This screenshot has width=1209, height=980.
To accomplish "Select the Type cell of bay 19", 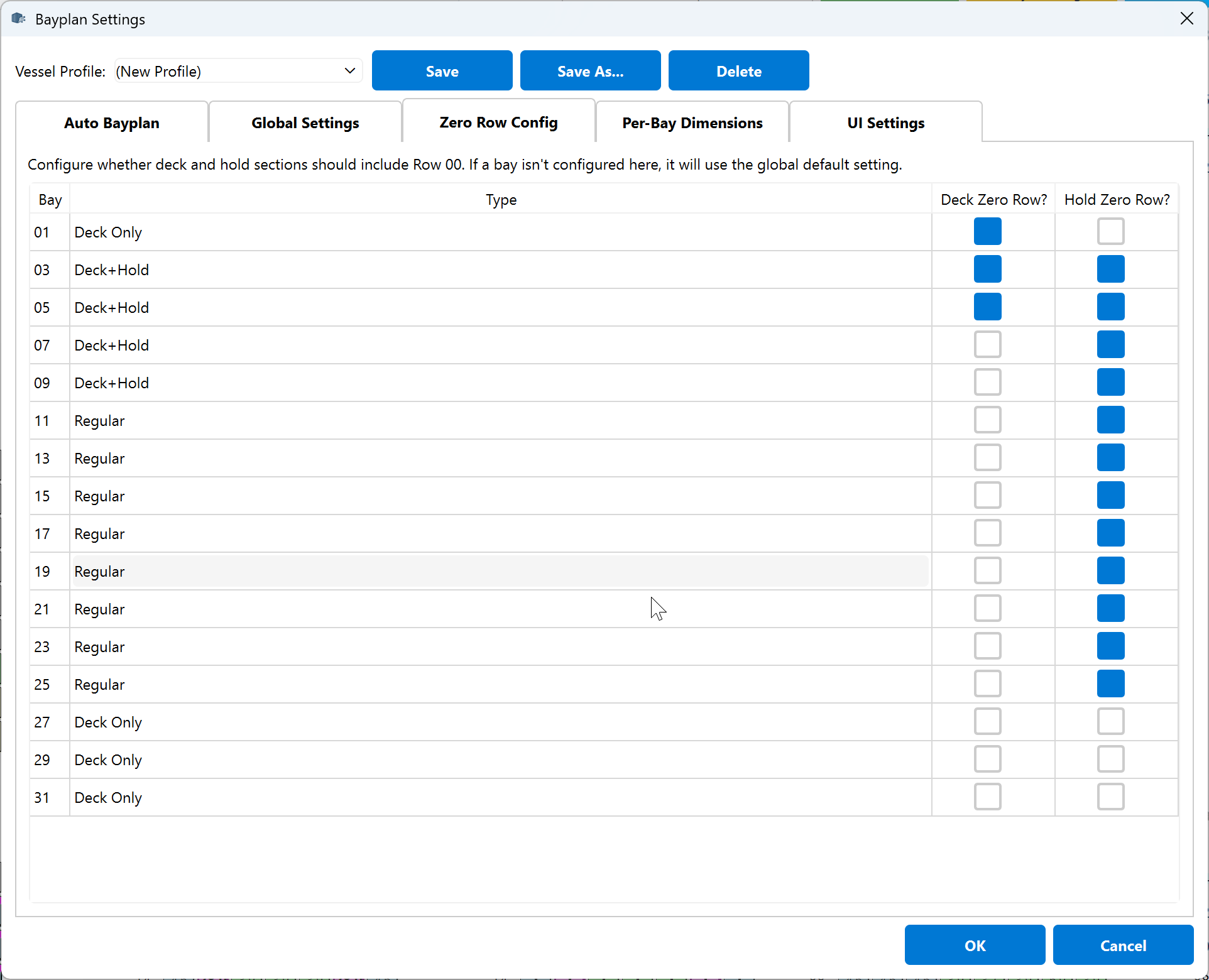I will (501, 571).
